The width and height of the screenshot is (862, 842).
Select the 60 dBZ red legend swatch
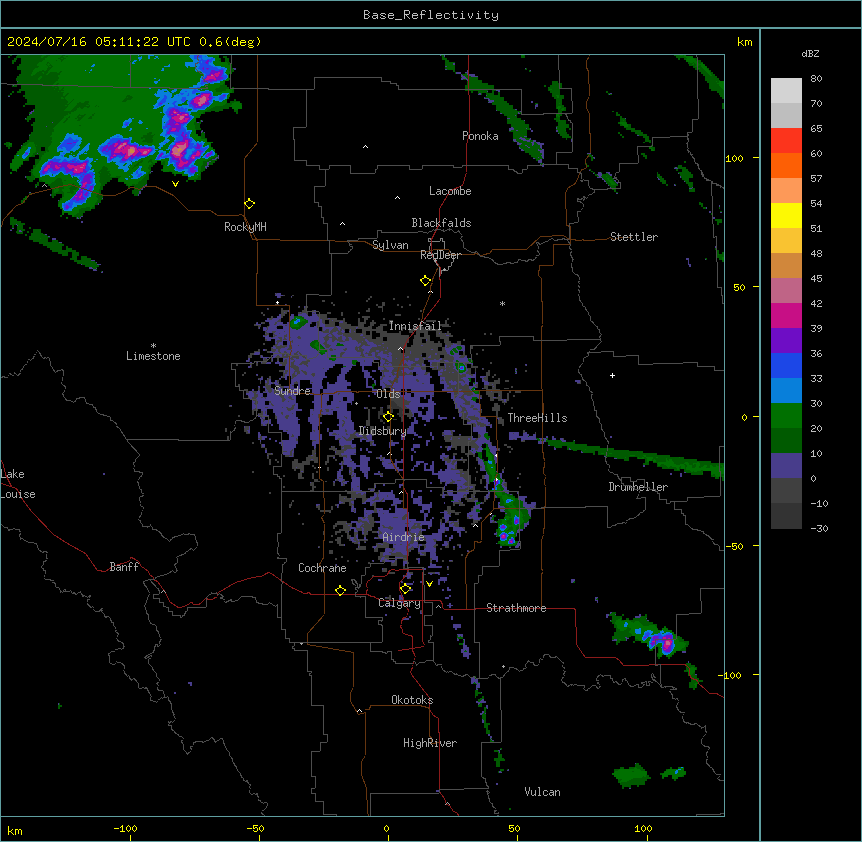click(786, 141)
